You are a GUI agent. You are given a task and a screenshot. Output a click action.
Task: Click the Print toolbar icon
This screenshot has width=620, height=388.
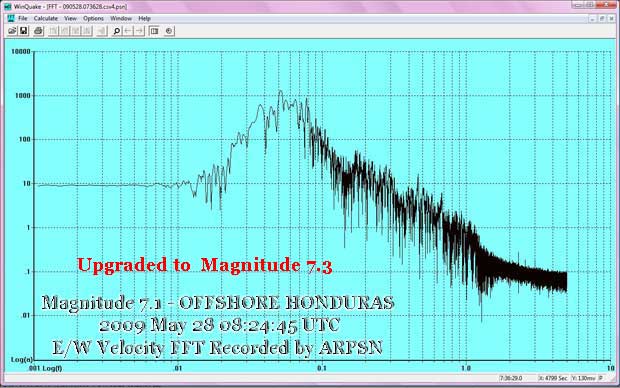pos(38,31)
